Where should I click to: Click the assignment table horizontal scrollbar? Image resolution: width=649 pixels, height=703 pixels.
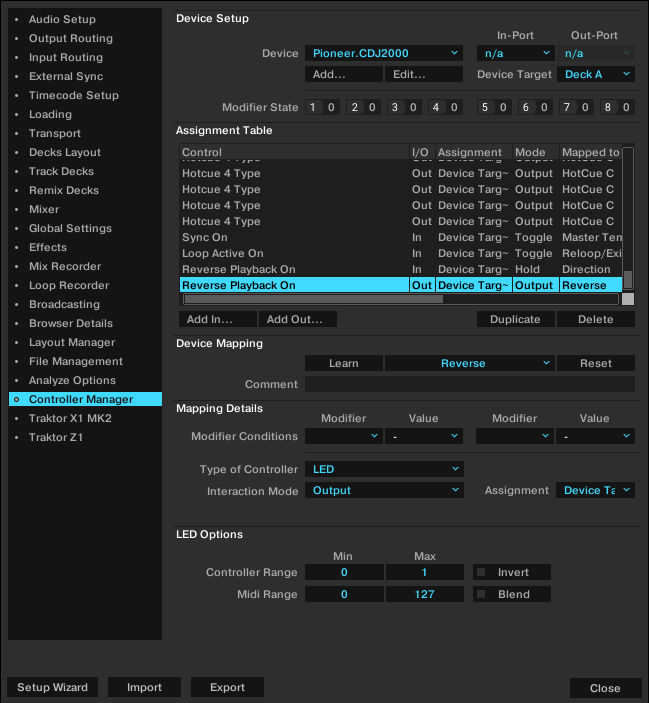312,298
